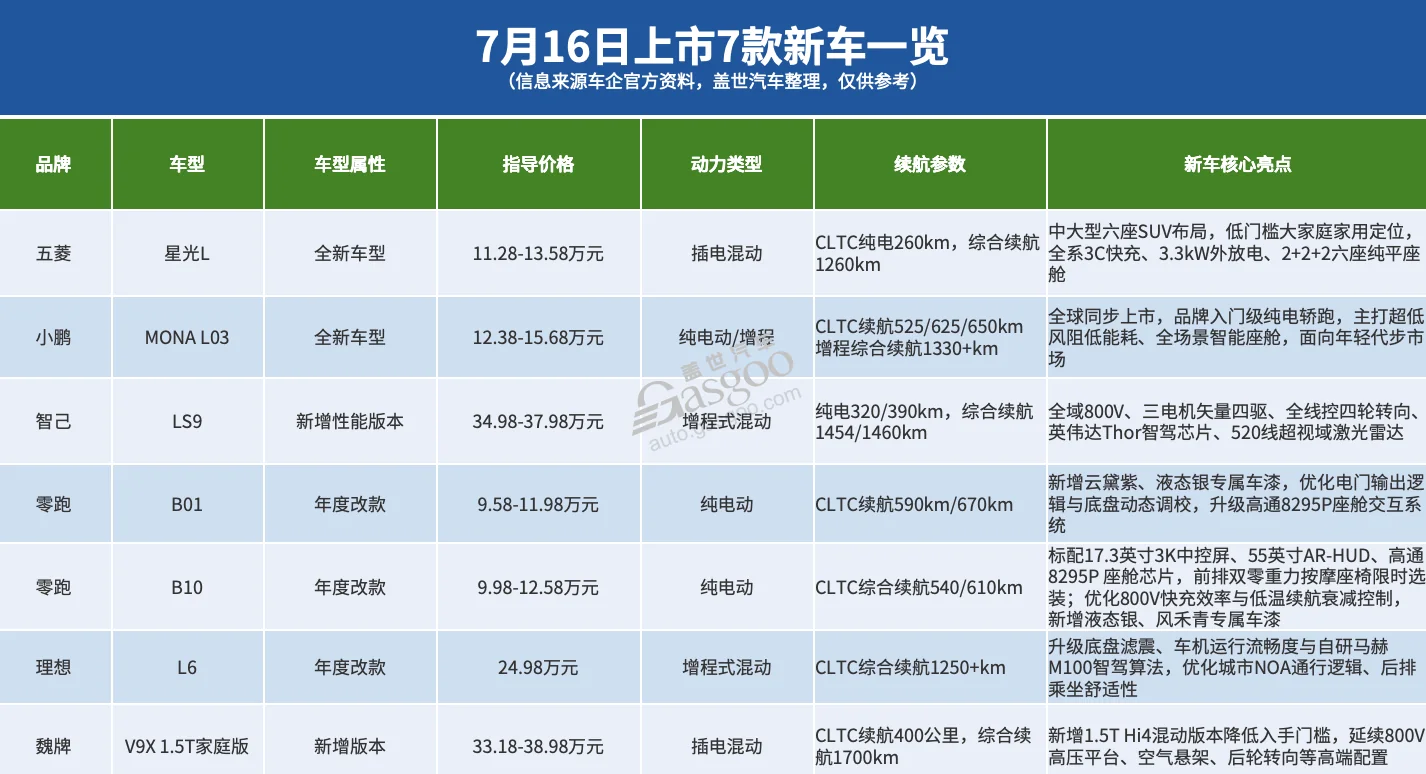Click 年度改款 in the B01 row
The image size is (1426, 774).
[350, 504]
